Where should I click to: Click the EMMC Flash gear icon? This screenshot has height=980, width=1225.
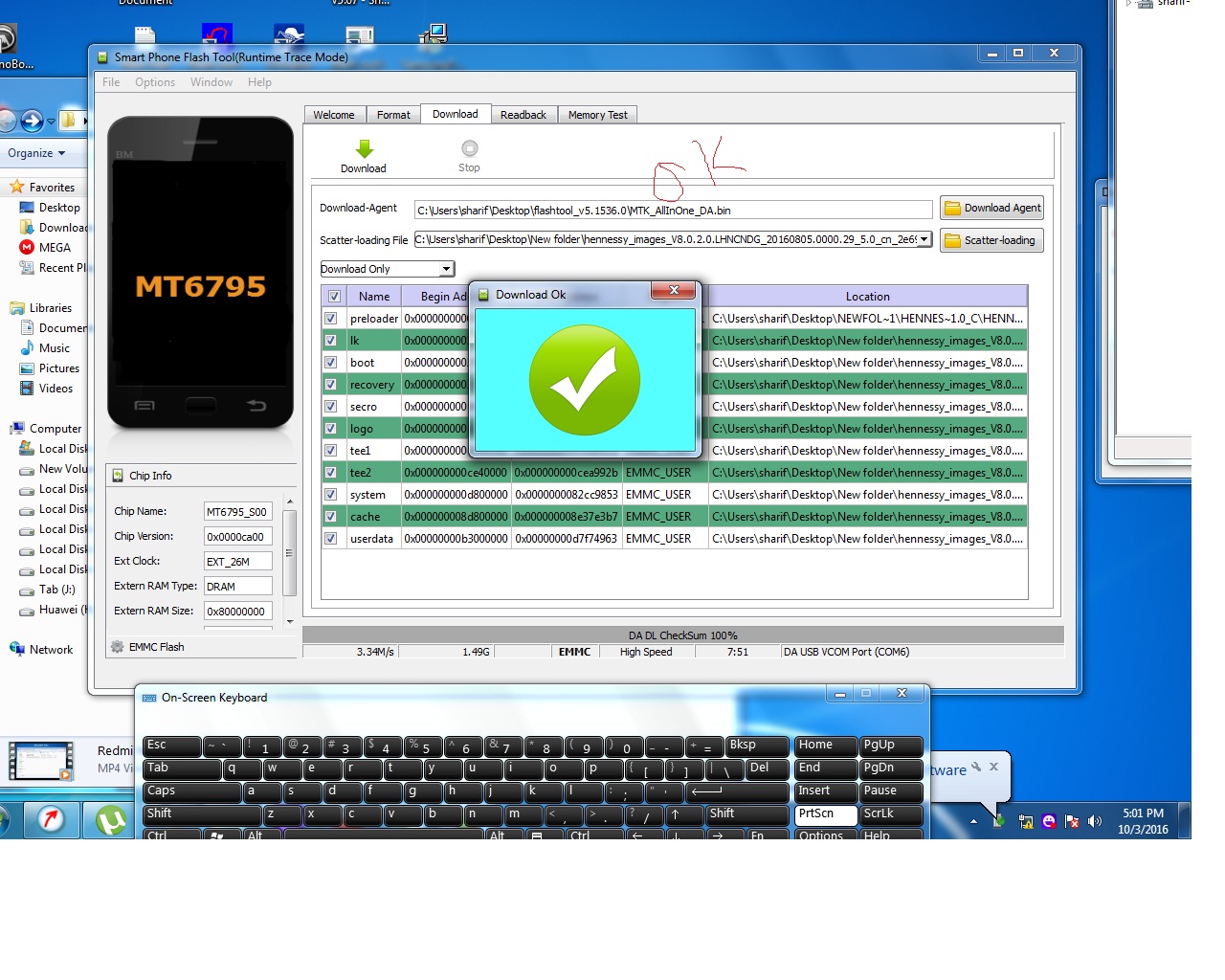pyautogui.click(x=118, y=647)
